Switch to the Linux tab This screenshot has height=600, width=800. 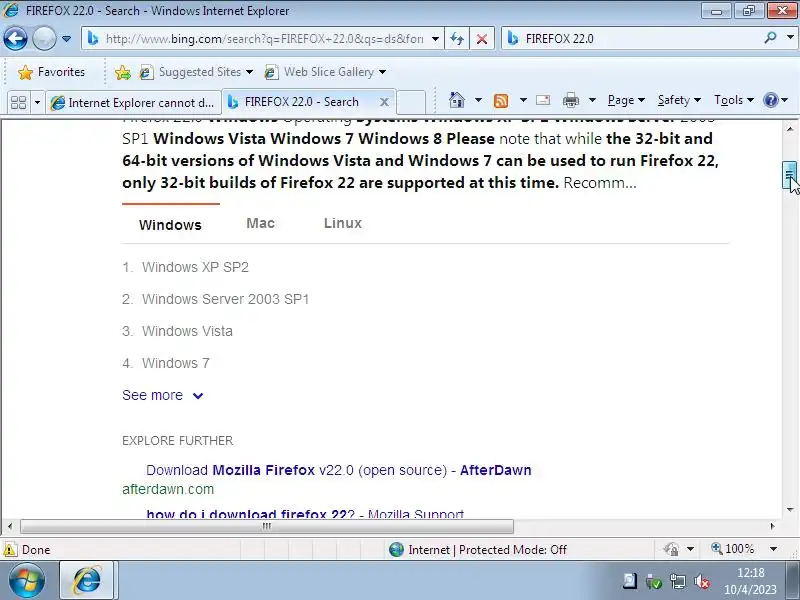click(343, 223)
